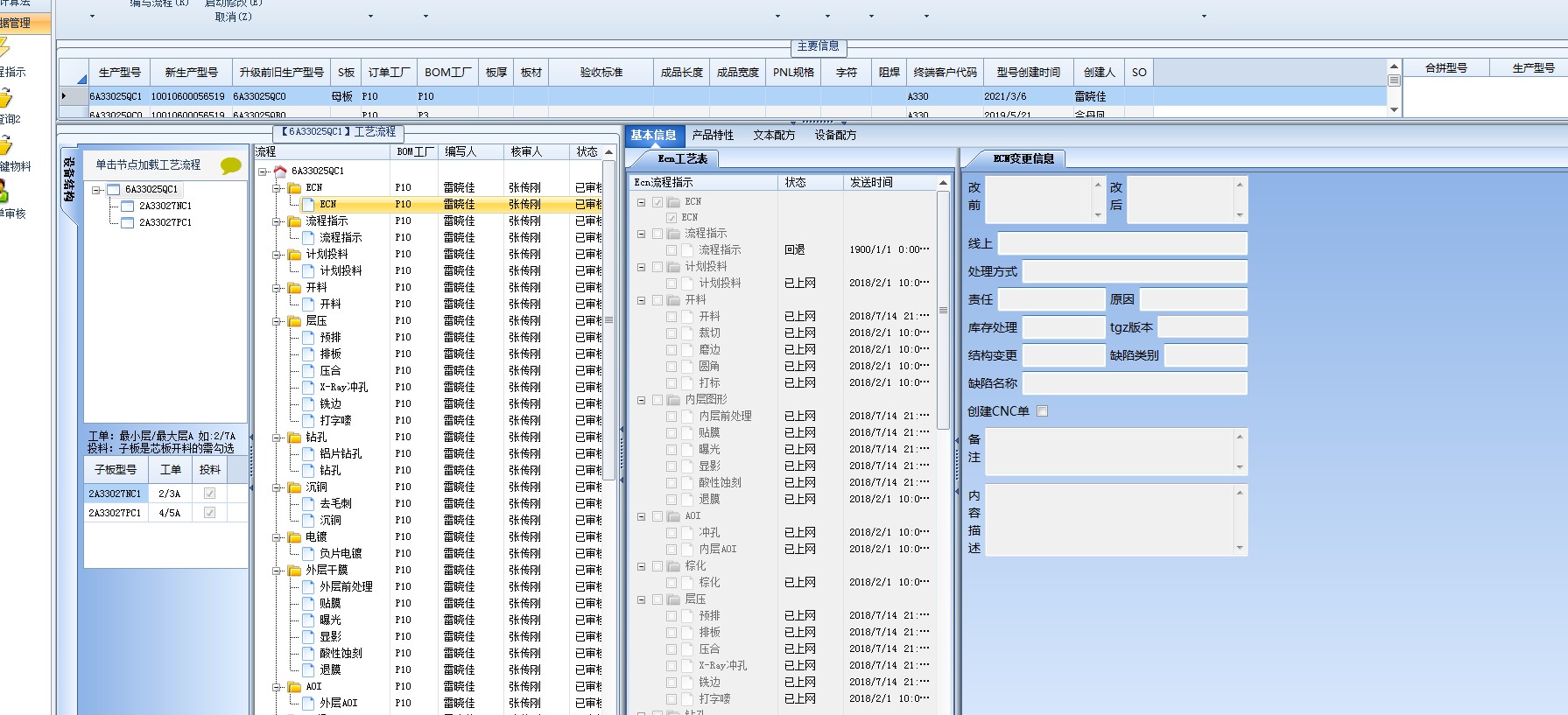The height and width of the screenshot is (715, 1568).
Task: Click the folder icon for 计划投料 group
Action: [294, 254]
